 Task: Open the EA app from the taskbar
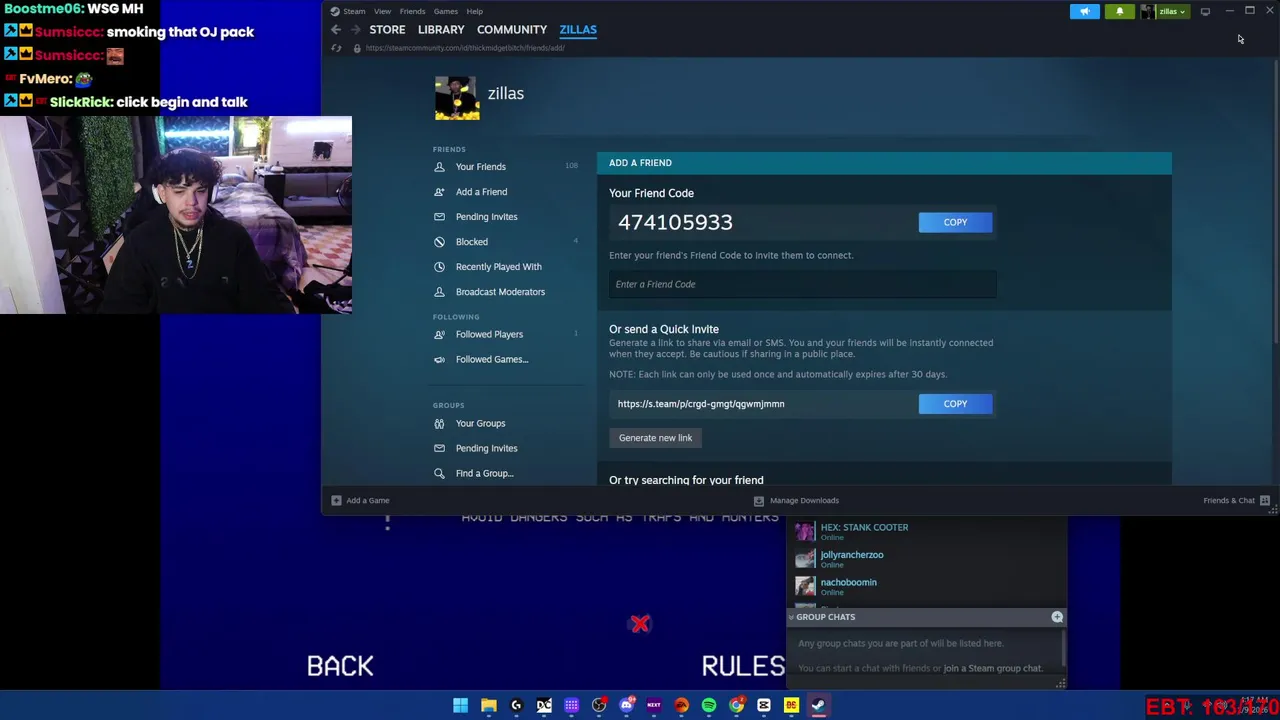[682, 705]
